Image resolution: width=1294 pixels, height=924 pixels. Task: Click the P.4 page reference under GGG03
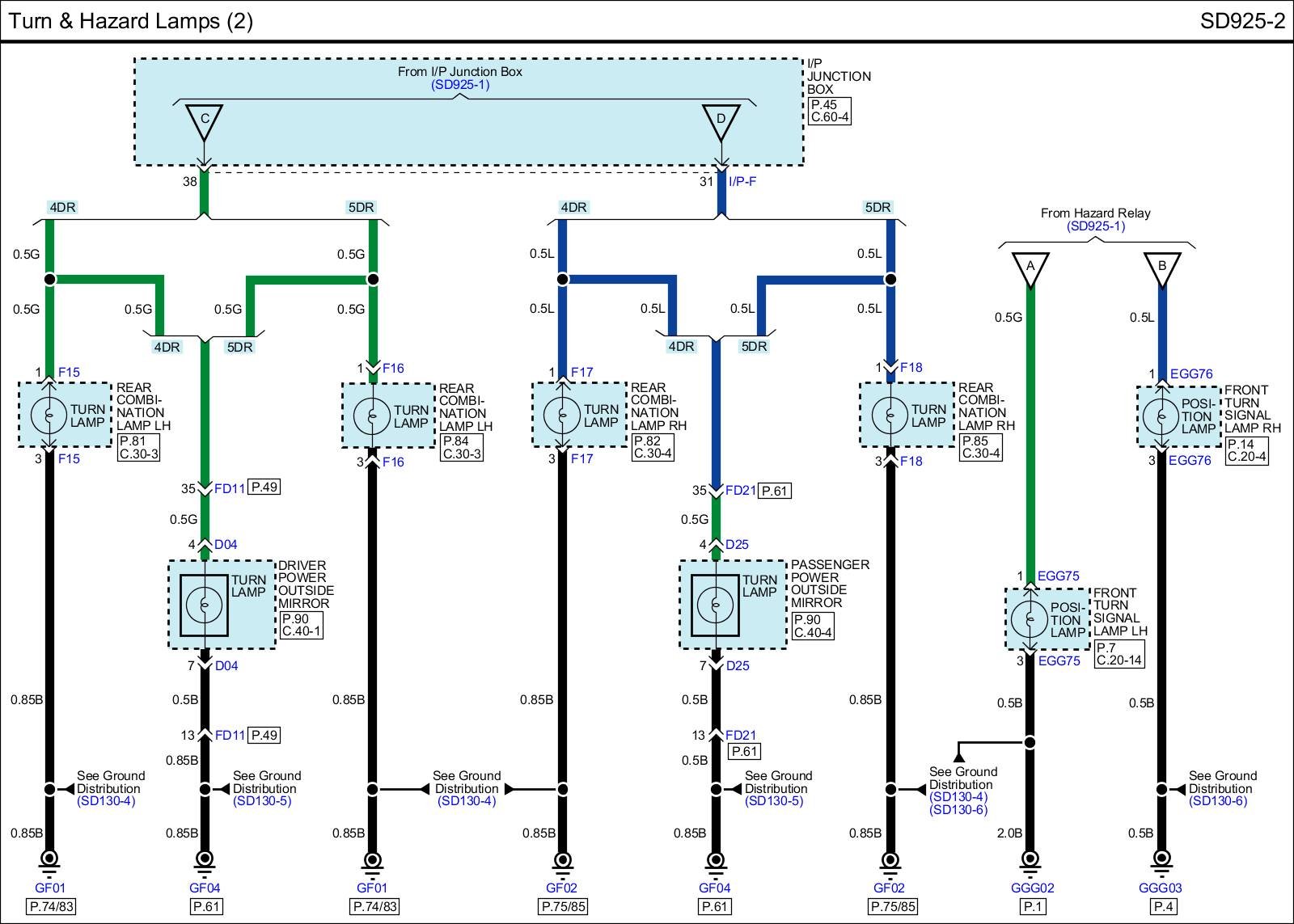tap(1163, 906)
